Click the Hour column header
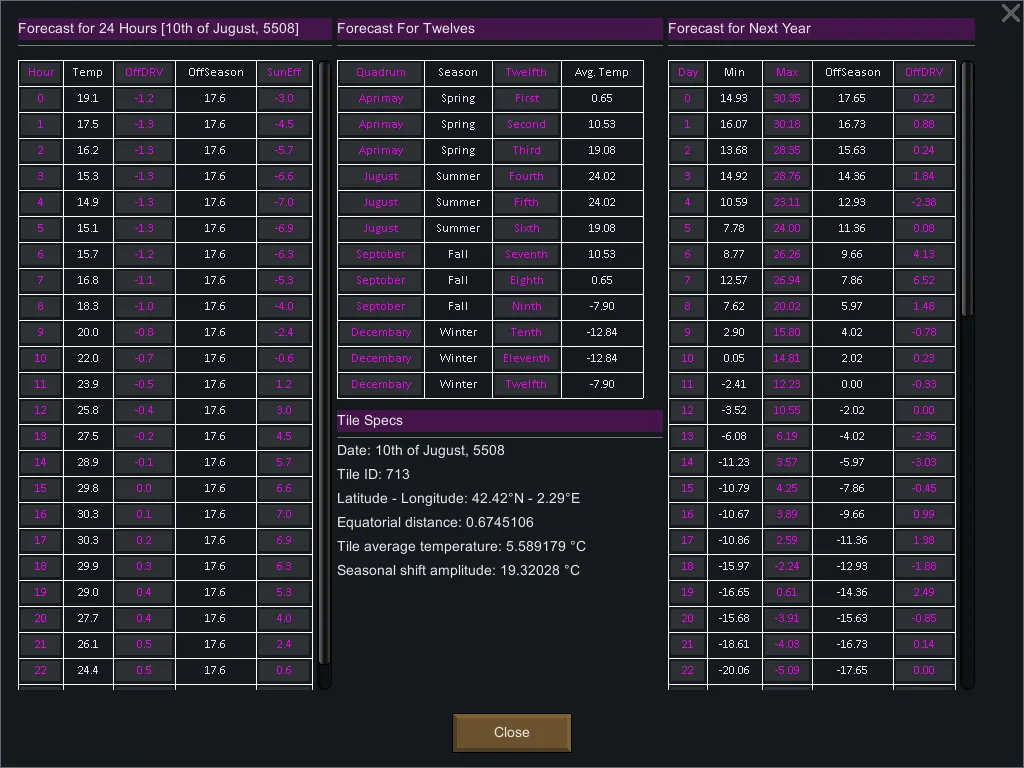The height and width of the screenshot is (768, 1024). point(41,72)
